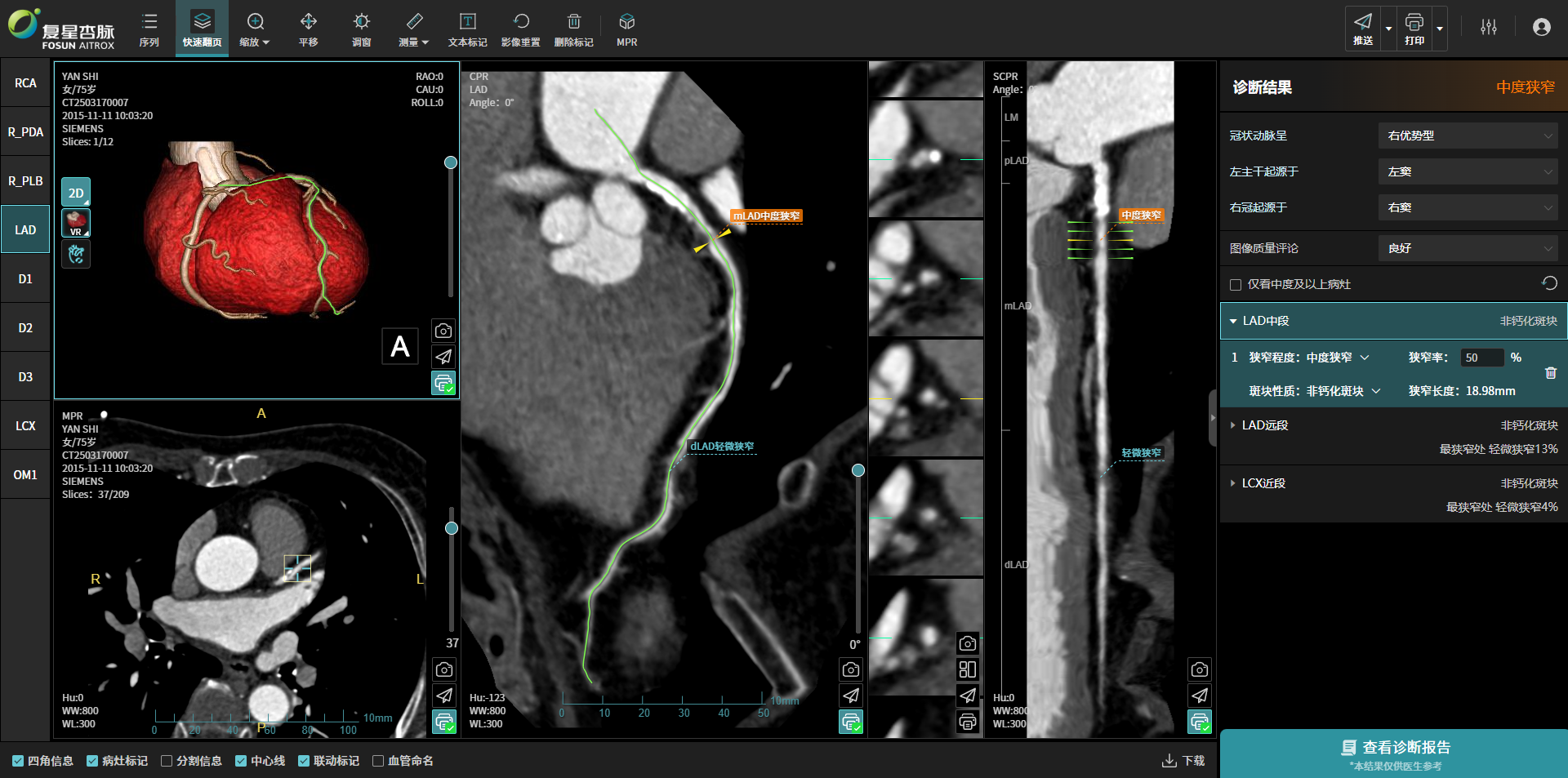Open 冠状动脉呈 dominance dropdown
Screen dimensions: 1568x778
(1468, 136)
